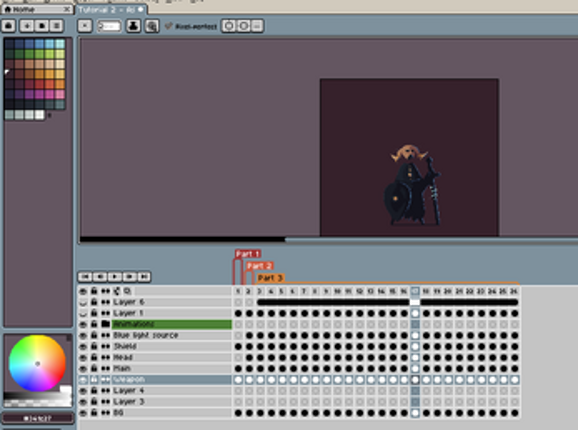The width and height of the screenshot is (578, 430).
Task: Hide the Head layer
Action: (x=83, y=357)
